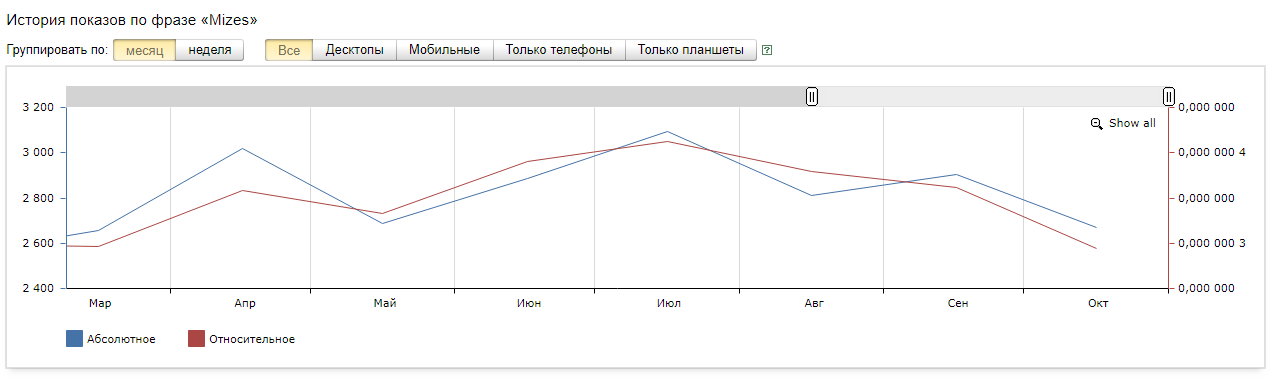Show Только планшеты data

click(x=691, y=50)
